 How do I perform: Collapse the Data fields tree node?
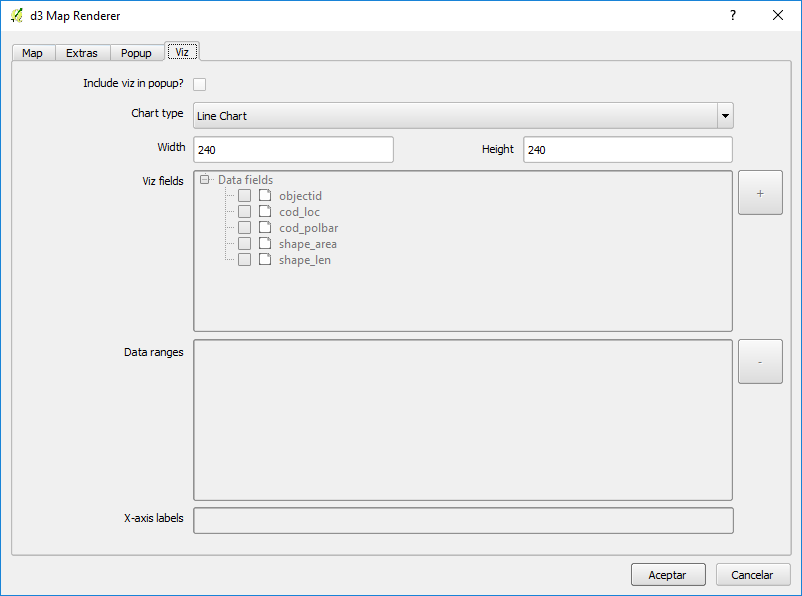point(204,180)
